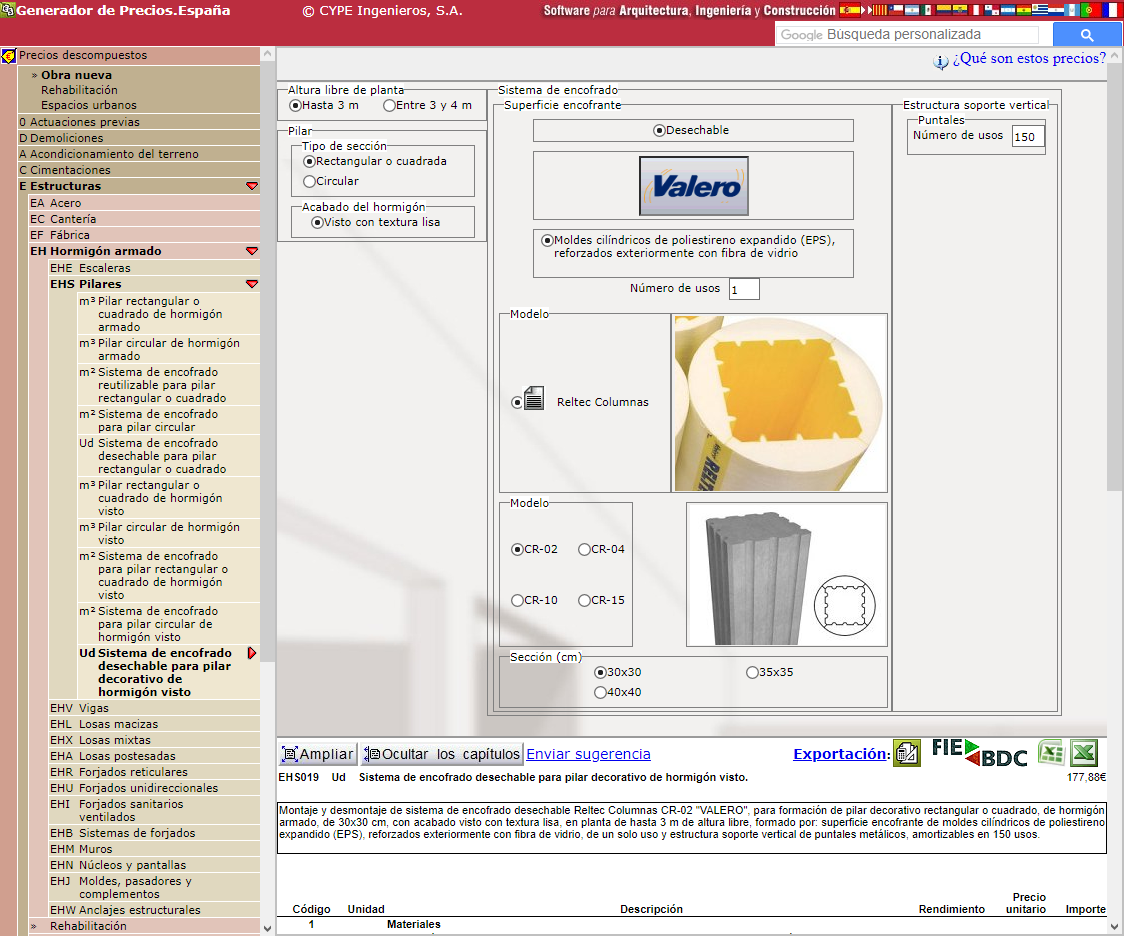Click the left tree panel's scrollbar thumb
This screenshot has height=936, width=1124.
pos(267,362)
